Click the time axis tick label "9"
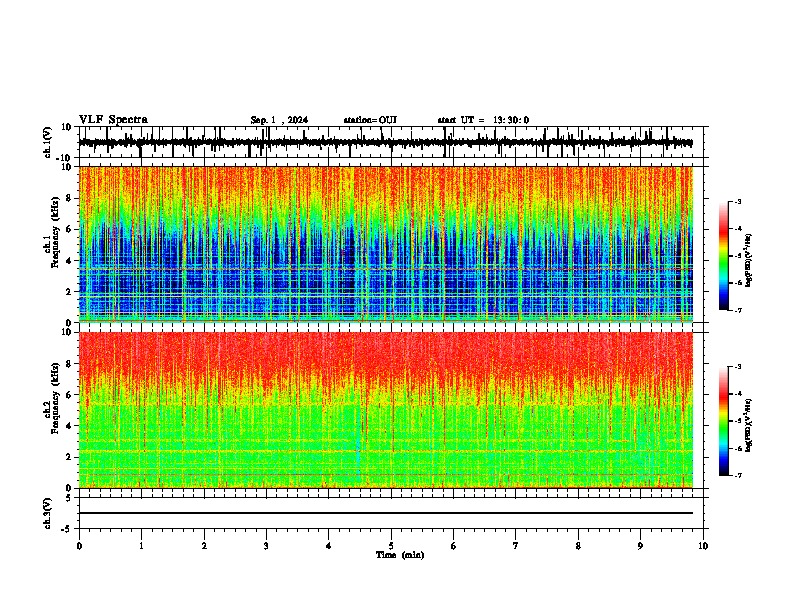Screen dimensions: 792x612 tap(640, 546)
